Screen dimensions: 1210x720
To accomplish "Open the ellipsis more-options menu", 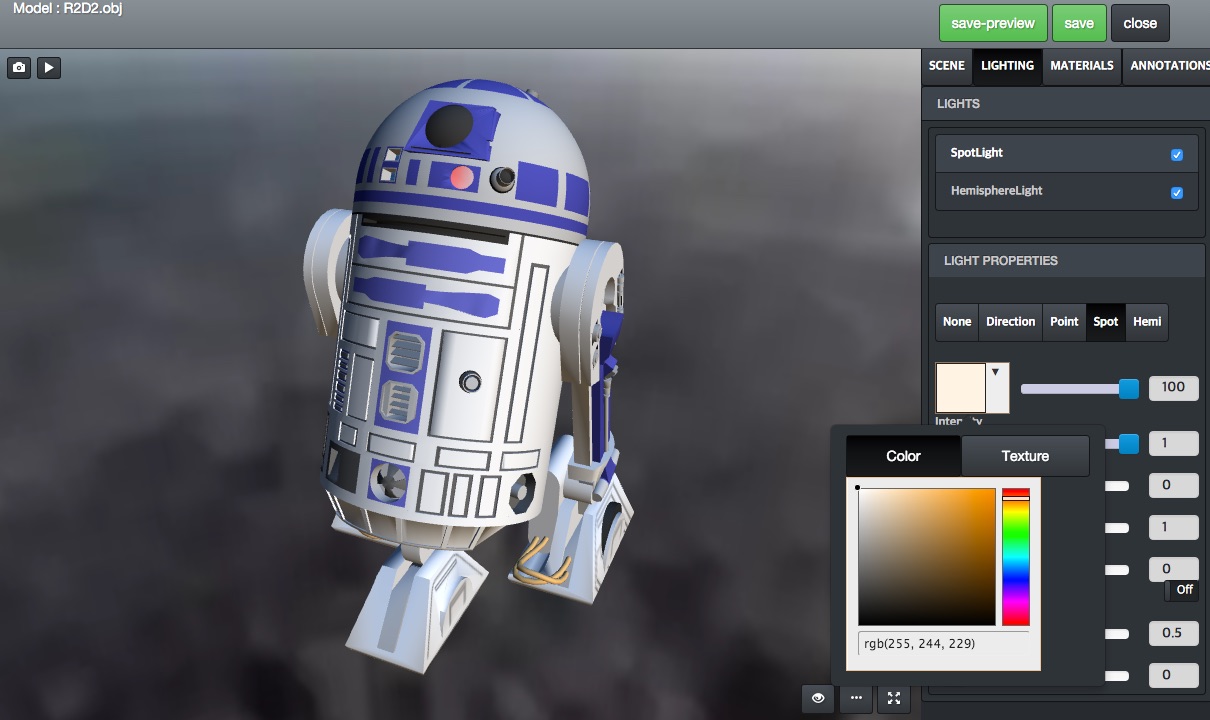I will (856, 698).
